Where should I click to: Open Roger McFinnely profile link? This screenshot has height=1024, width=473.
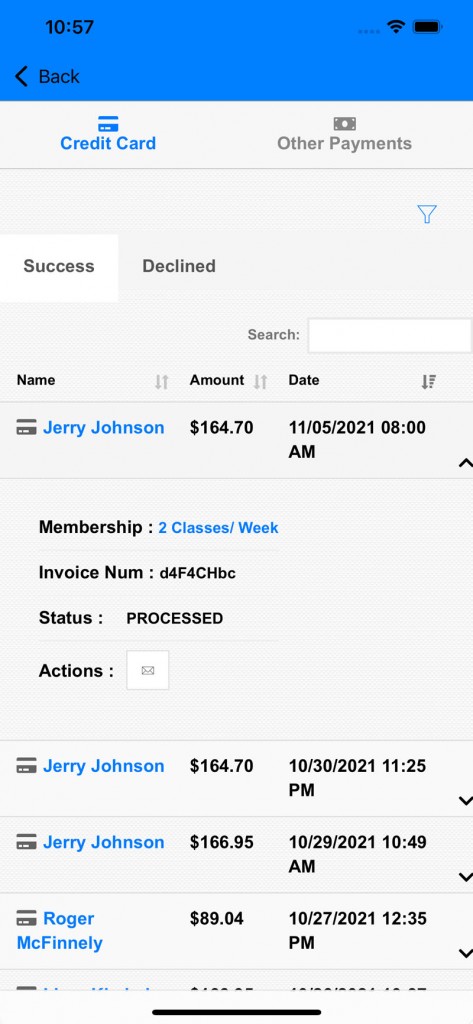click(59, 931)
